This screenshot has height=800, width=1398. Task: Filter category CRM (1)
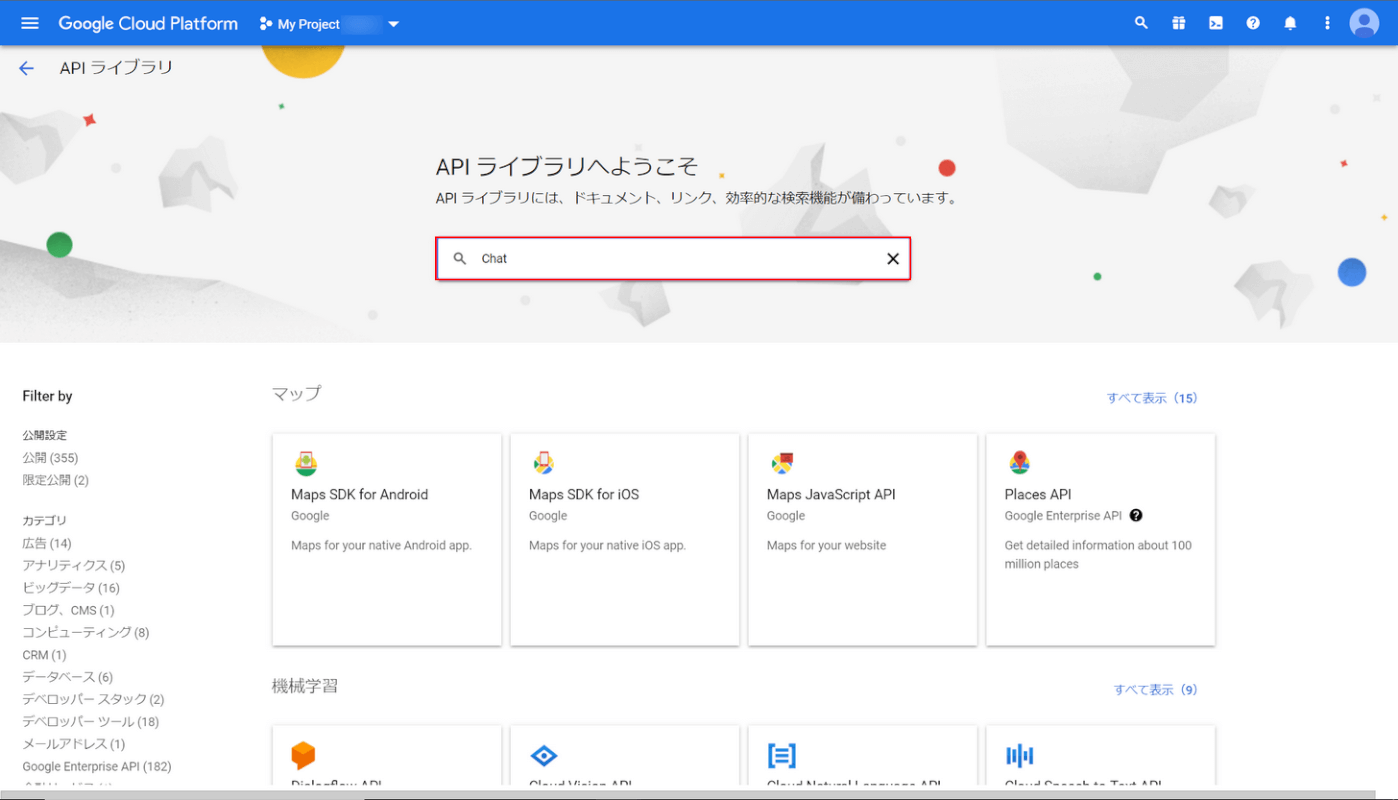coord(44,655)
